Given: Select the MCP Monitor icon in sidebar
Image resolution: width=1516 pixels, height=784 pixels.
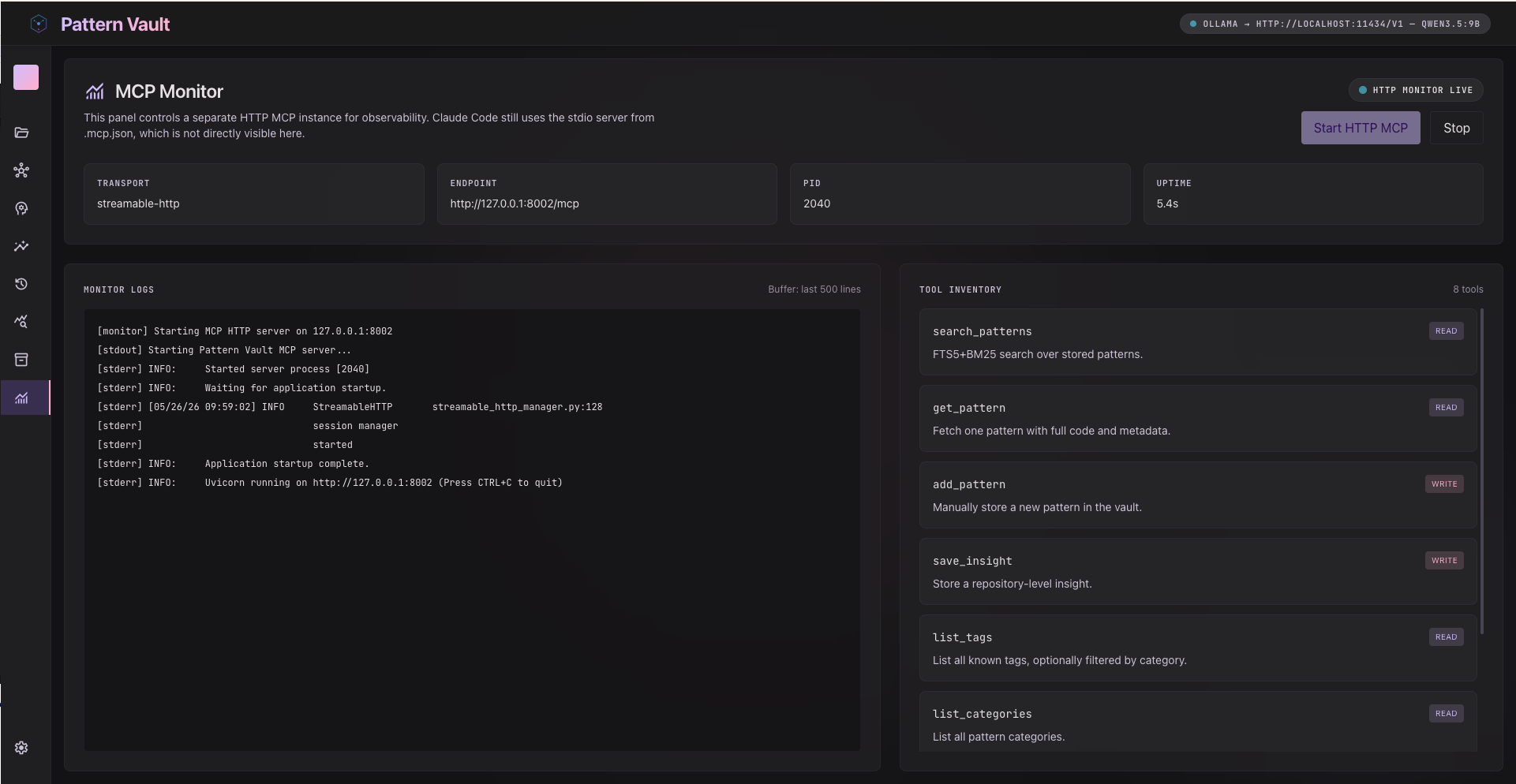Looking at the screenshot, I should click(24, 398).
